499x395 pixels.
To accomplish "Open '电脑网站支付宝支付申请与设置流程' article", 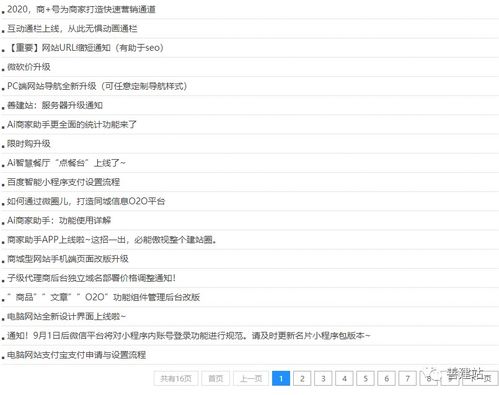I will 76,355.
